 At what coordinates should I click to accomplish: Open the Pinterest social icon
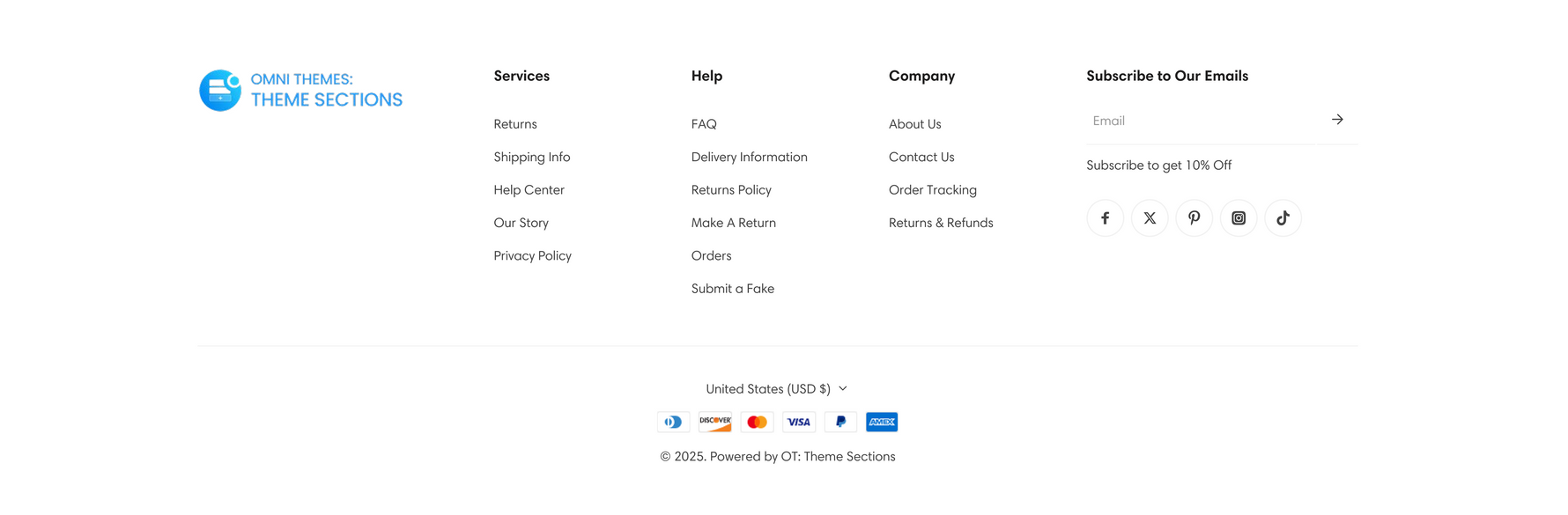pos(1194,218)
